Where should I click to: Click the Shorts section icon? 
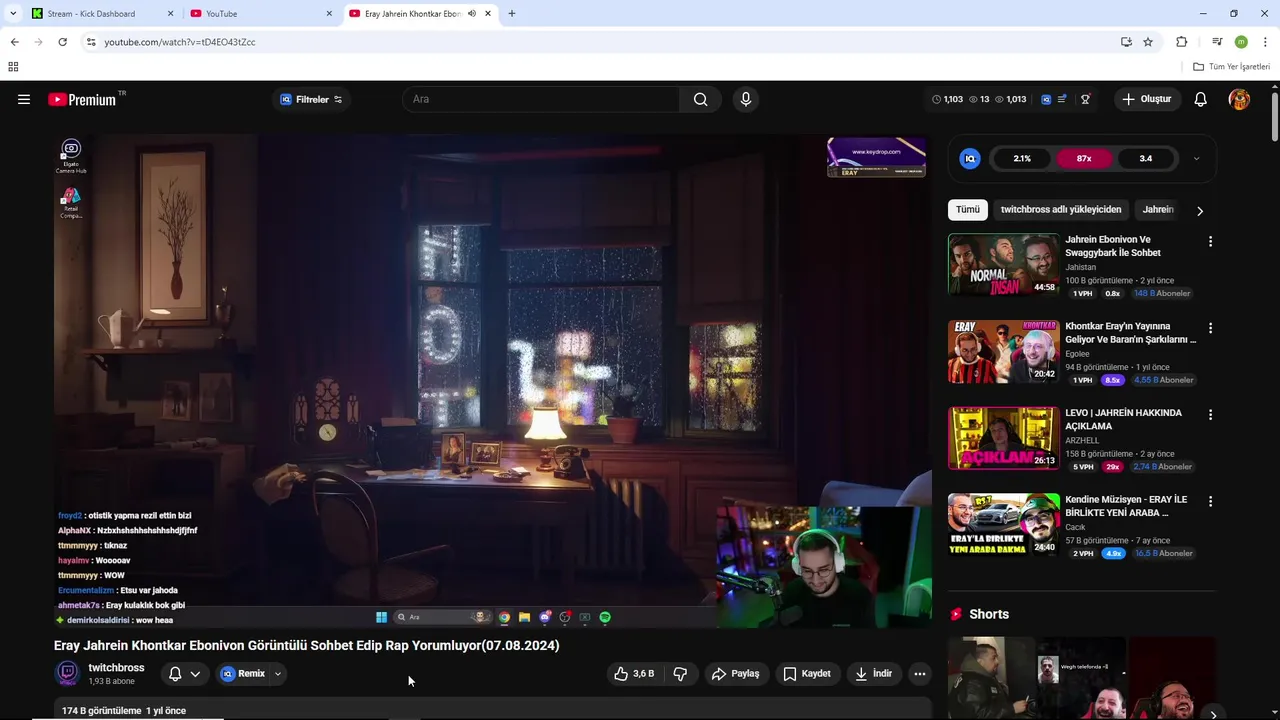(x=956, y=614)
